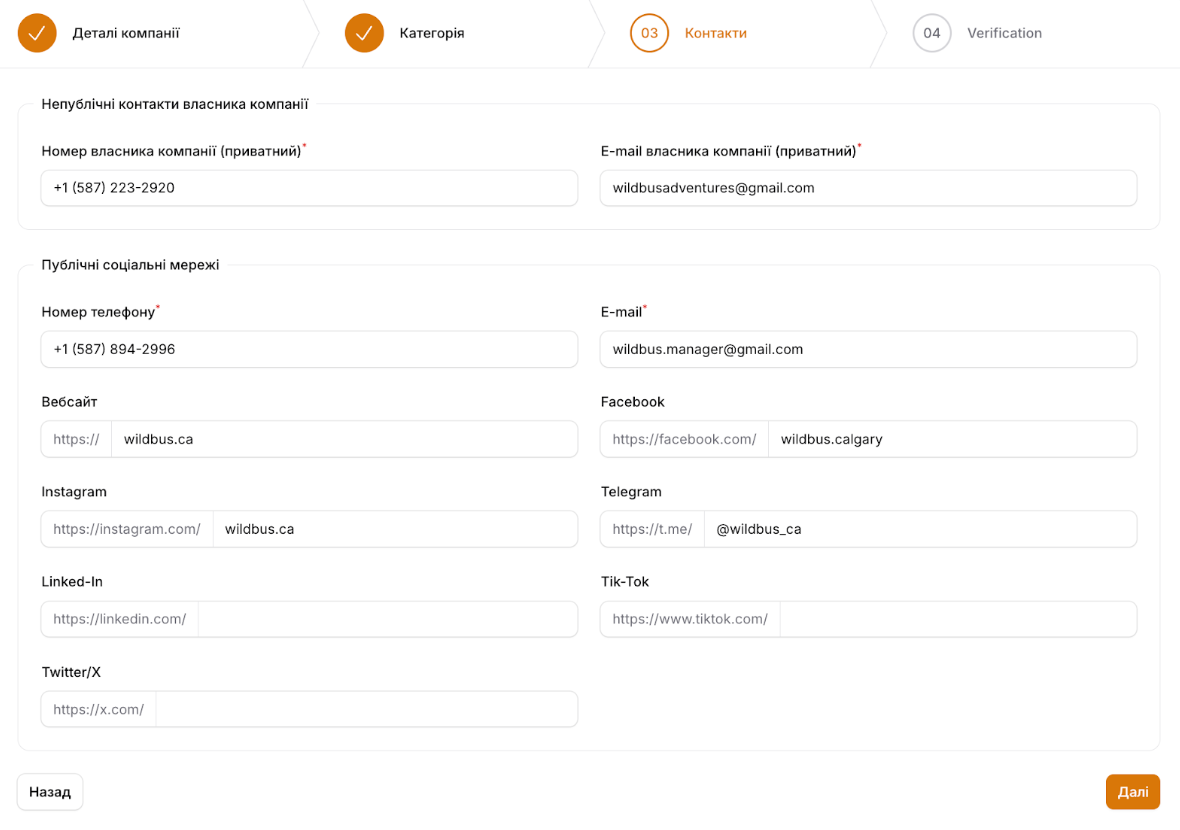
Task: Click into the Instagram username field
Action: point(395,529)
